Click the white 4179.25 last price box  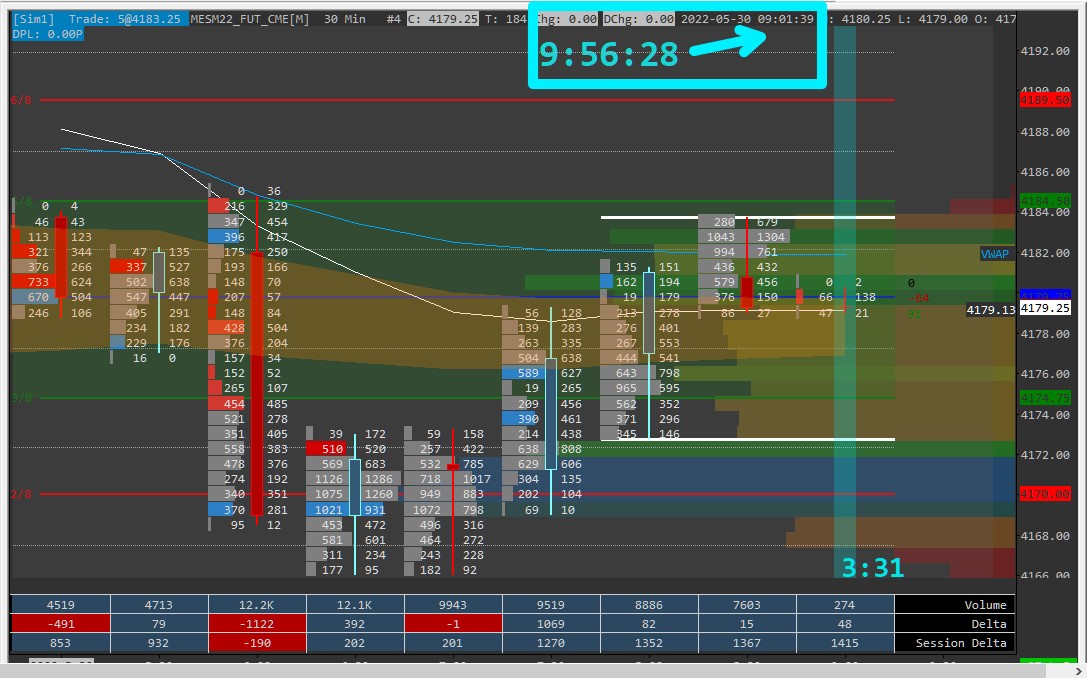pyautogui.click(x=1045, y=308)
